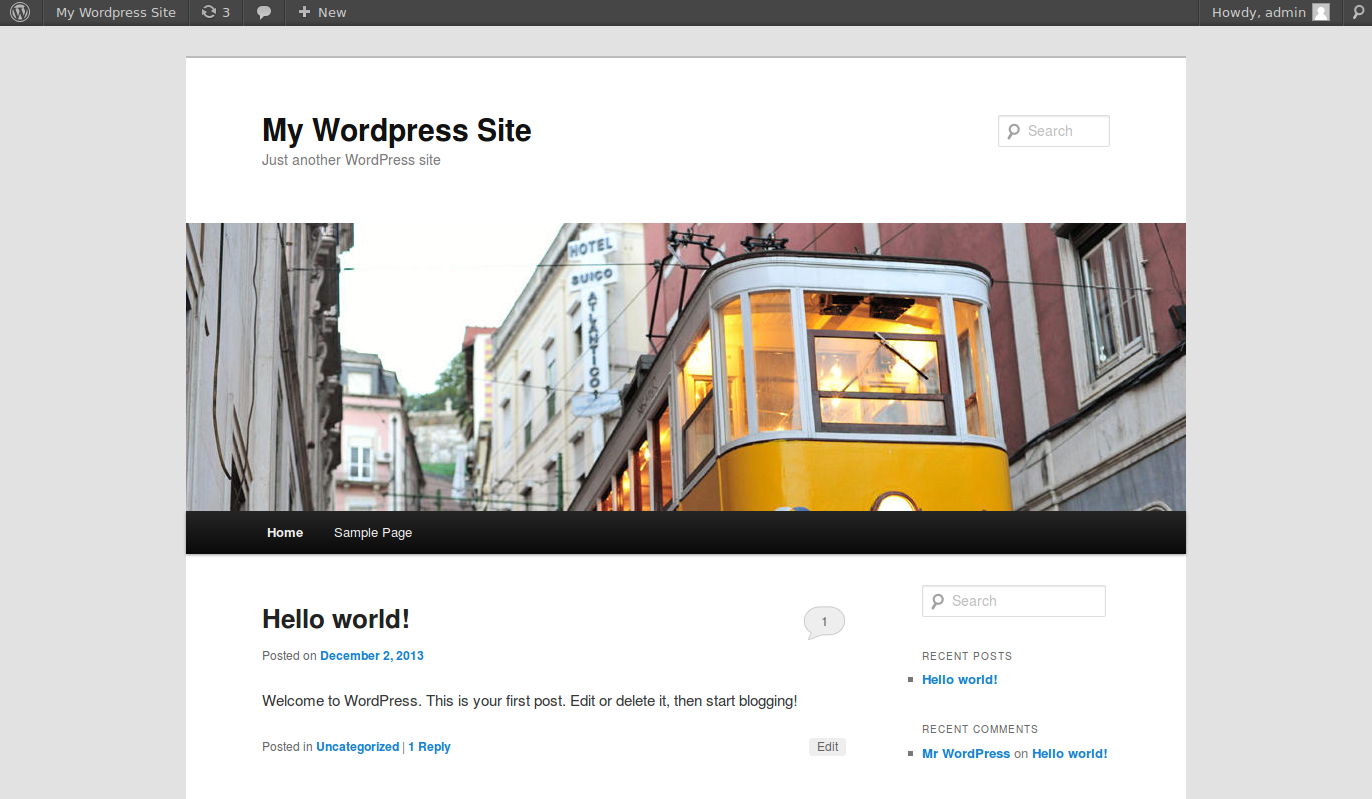Go to Sample Page in navigation
Screen dimensions: 1372x799
click(x=373, y=533)
